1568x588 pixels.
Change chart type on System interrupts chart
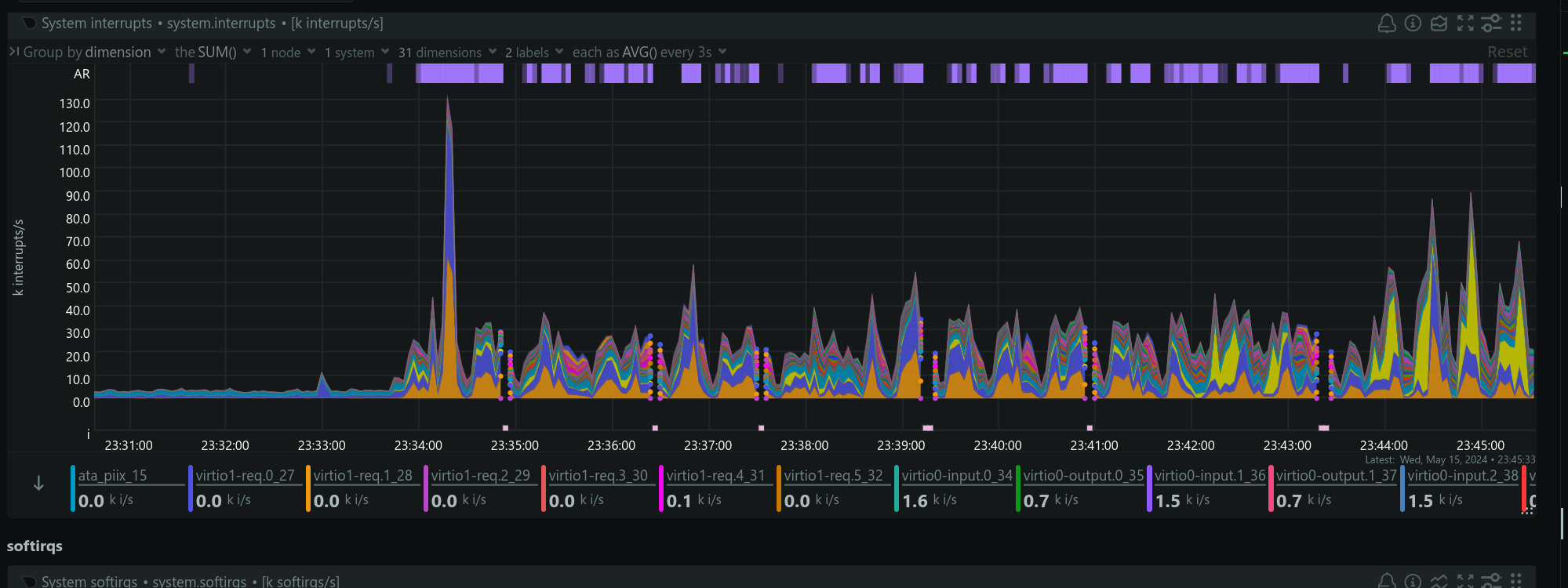(1439, 24)
